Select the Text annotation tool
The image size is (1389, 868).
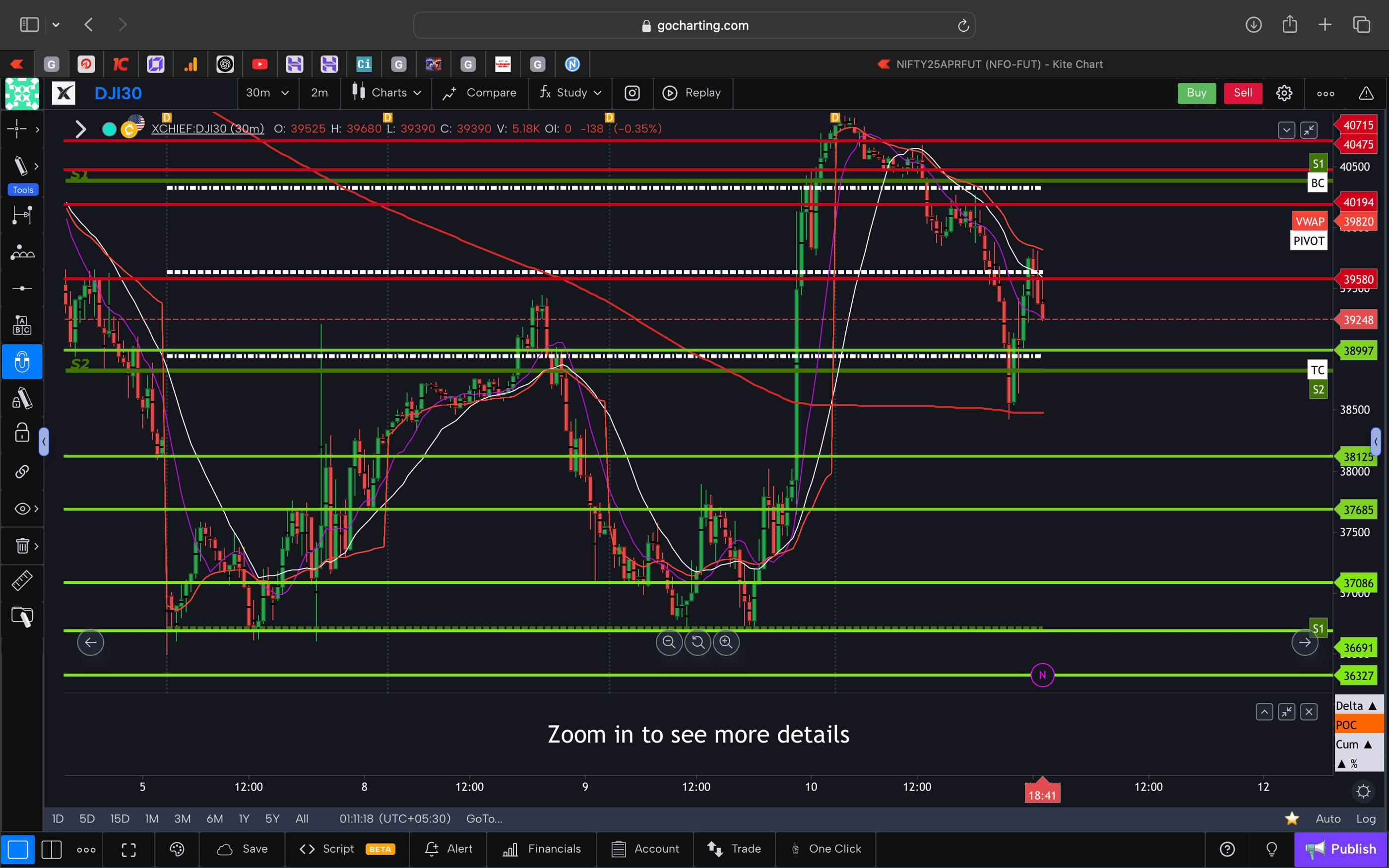(x=22, y=324)
